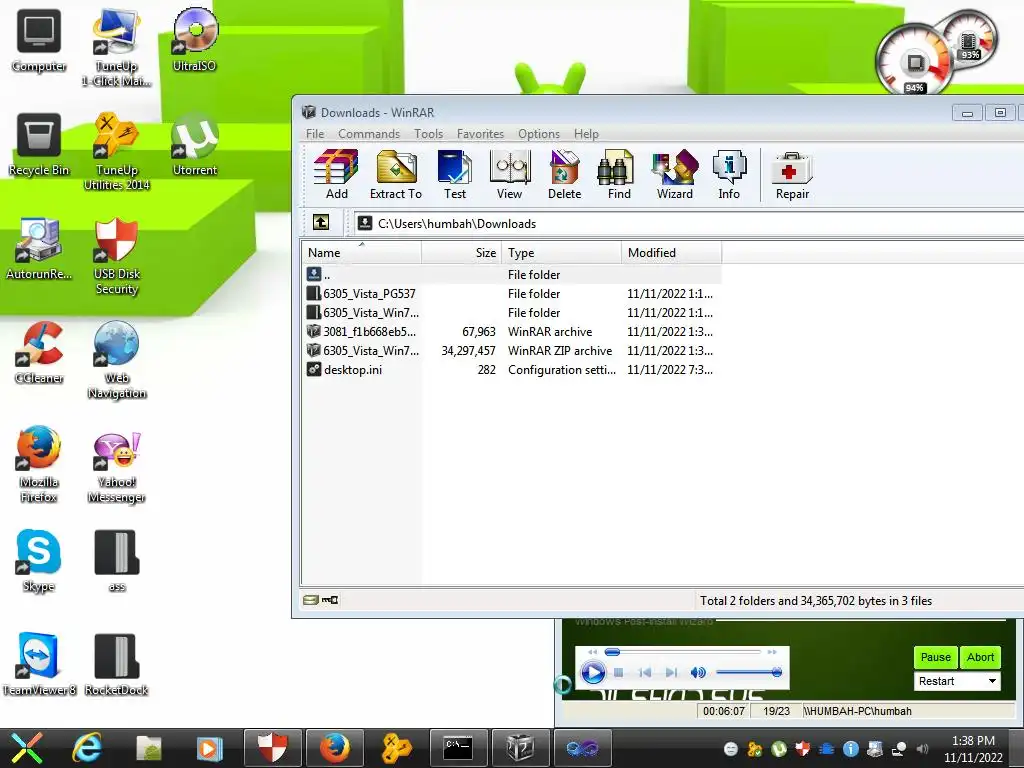The image size is (1024, 768).
Task: Select Skype desktop shortcut
Action: (x=39, y=561)
